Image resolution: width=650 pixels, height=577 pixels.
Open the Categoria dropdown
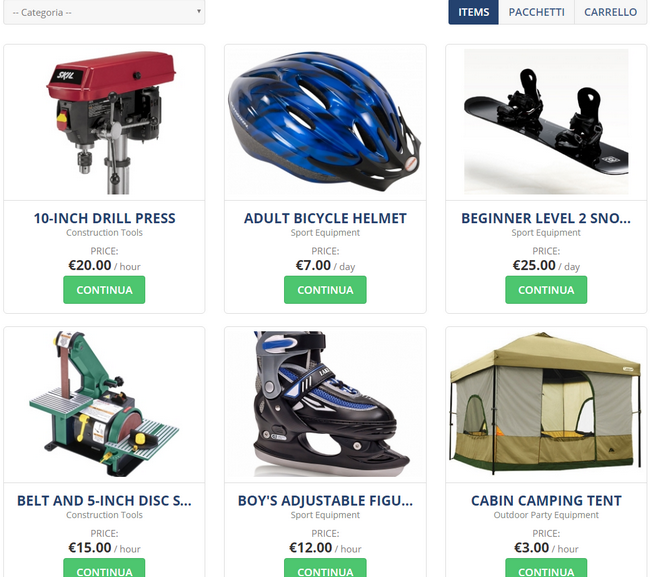pos(104,12)
